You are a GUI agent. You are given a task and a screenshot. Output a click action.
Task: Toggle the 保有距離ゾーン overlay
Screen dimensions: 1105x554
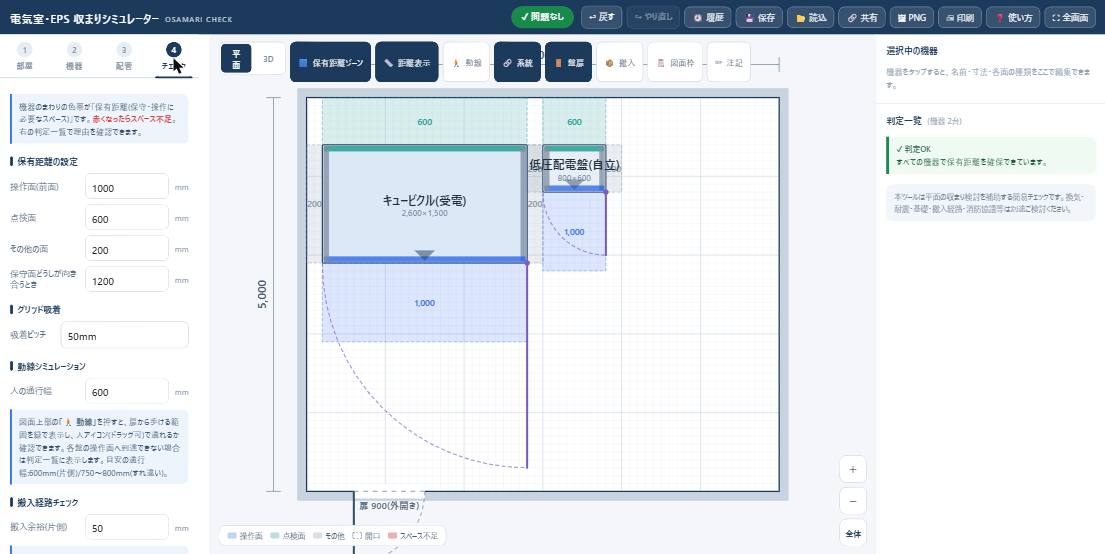click(331, 63)
